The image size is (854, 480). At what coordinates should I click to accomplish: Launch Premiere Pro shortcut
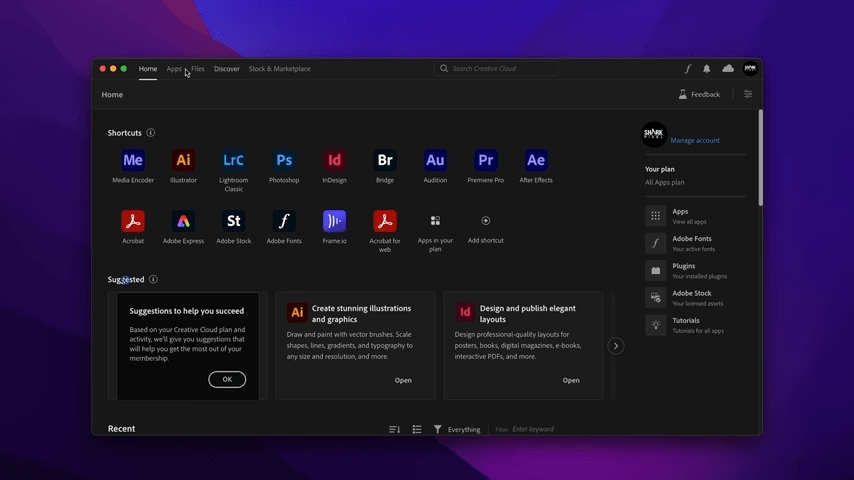485,160
